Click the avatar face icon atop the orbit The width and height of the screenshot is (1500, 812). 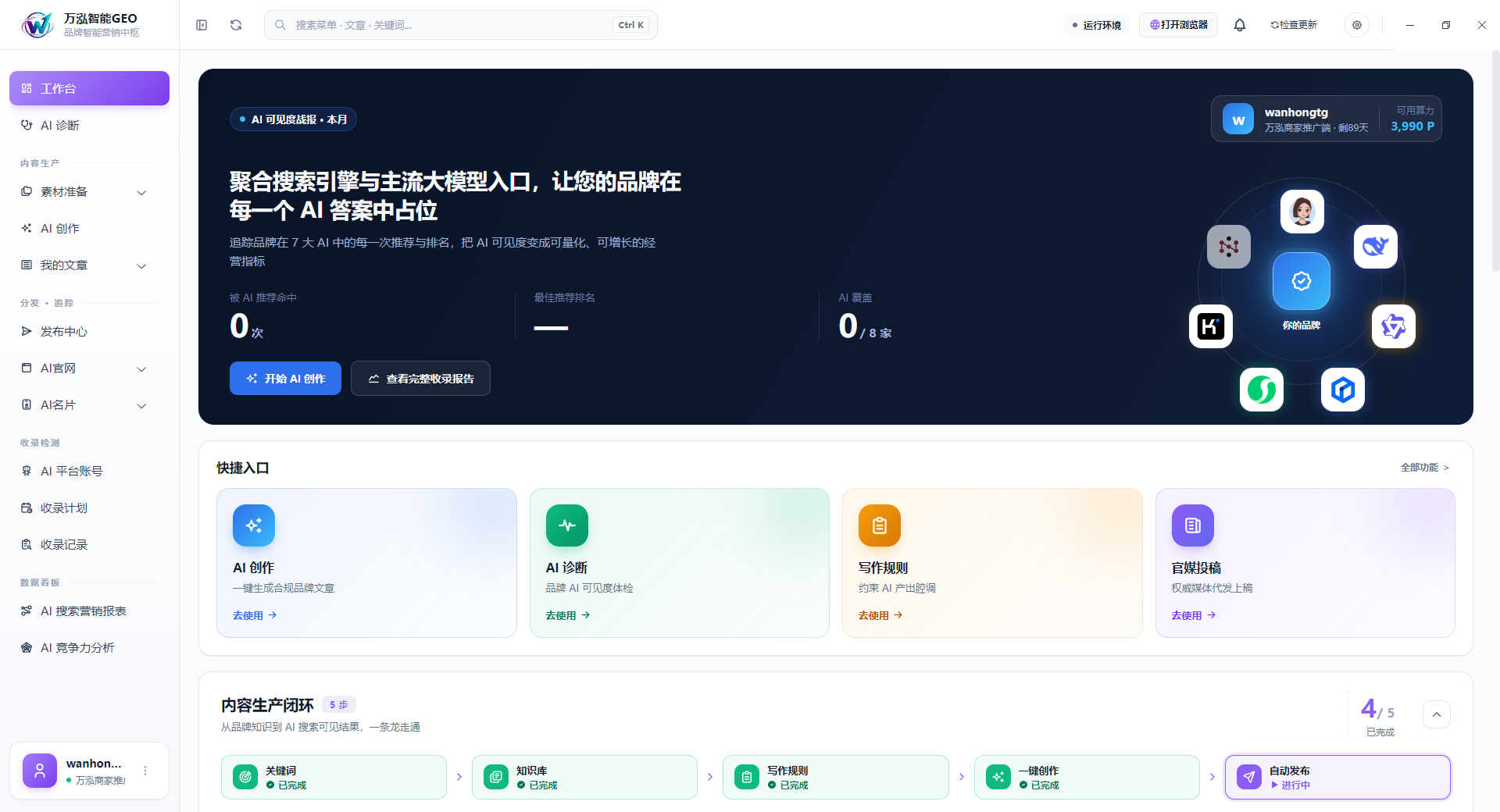[1302, 212]
